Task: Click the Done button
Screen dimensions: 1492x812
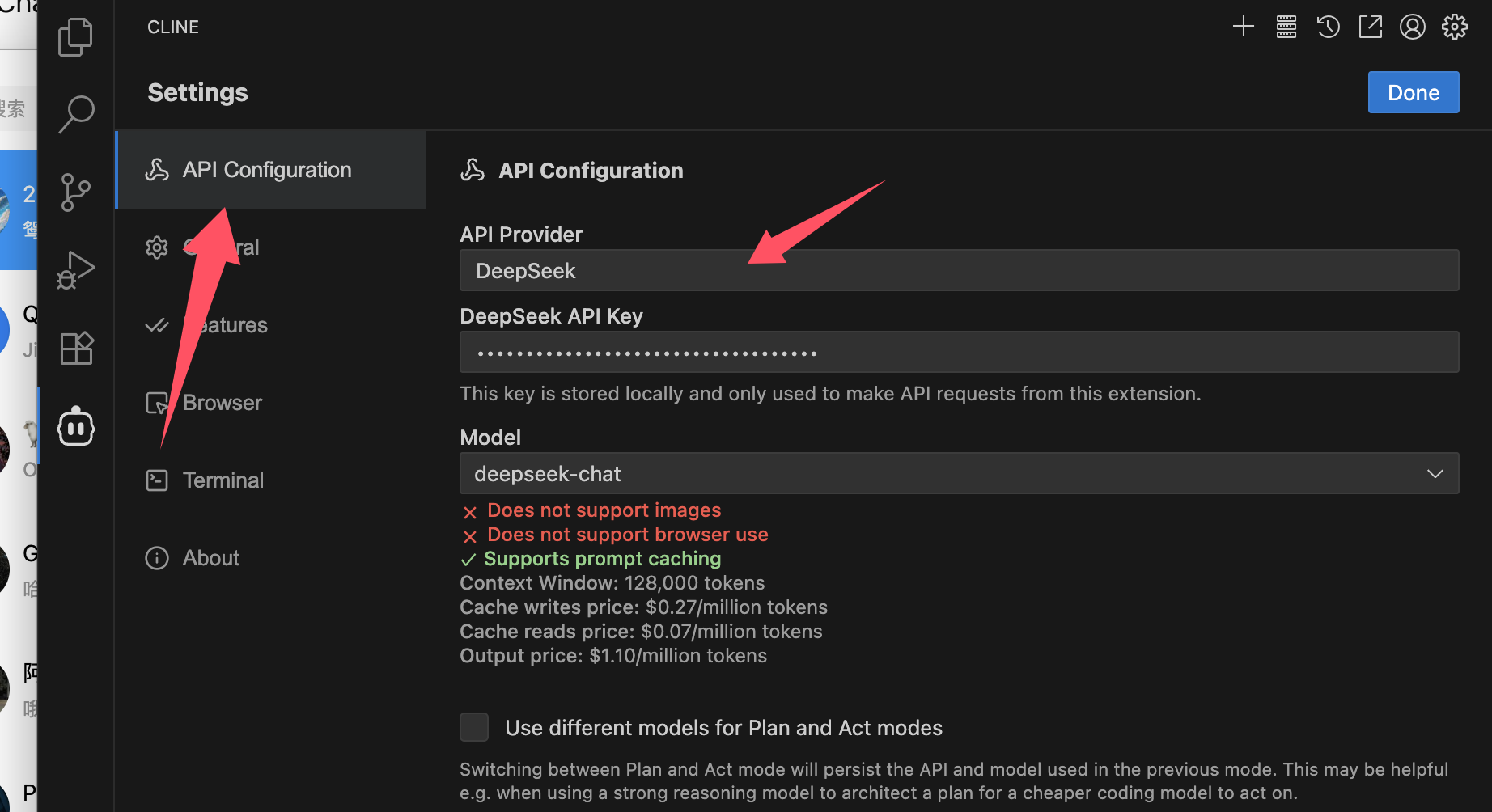Action: (1414, 92)
